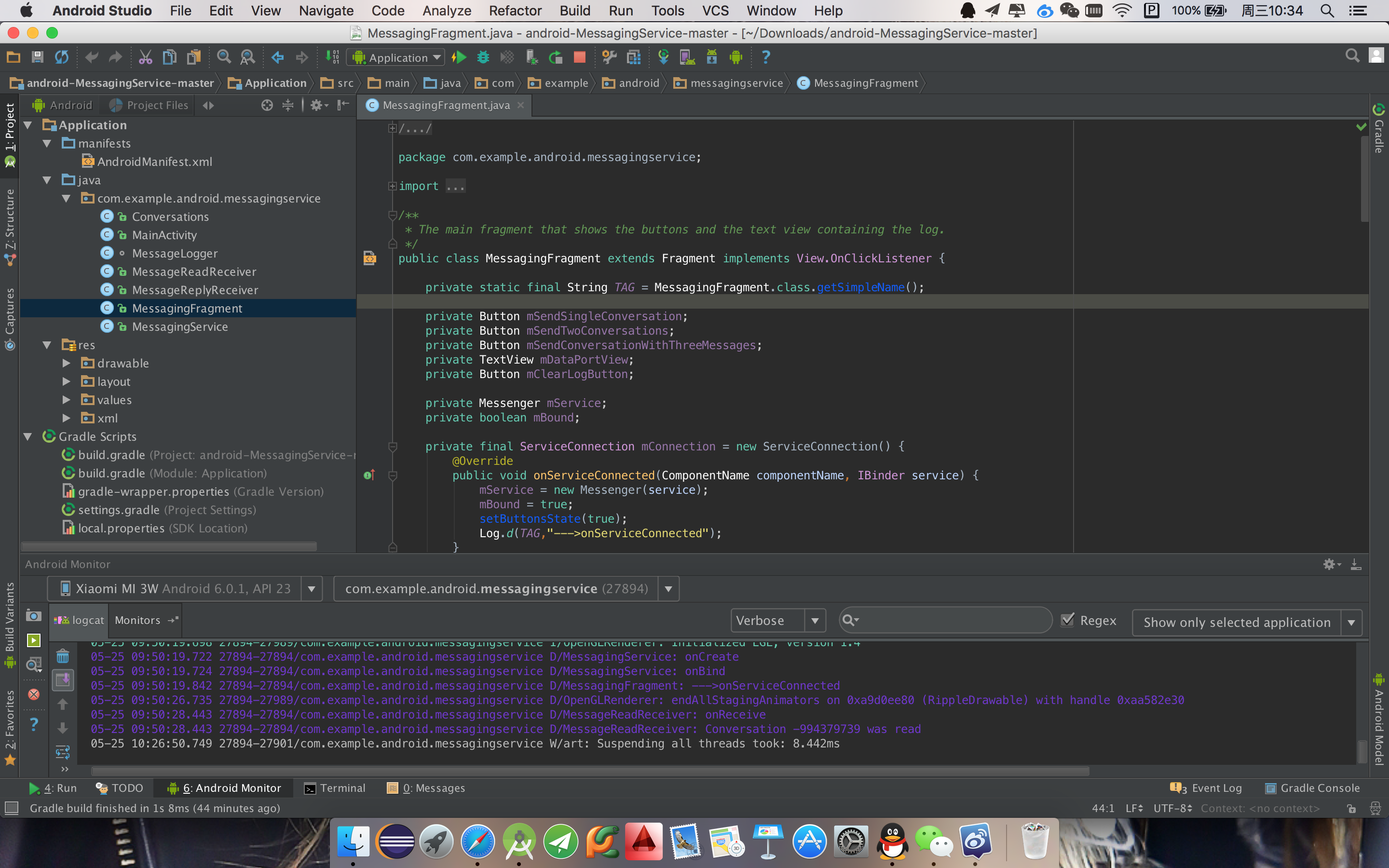The image size is (1389, 868).
Task: Click the Debug bug icon in toolbar
Action: (x=483, y=57)
